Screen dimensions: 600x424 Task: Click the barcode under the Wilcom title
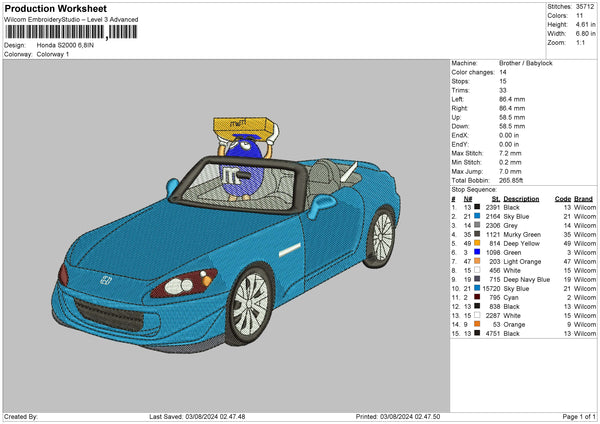click(71, 32)
